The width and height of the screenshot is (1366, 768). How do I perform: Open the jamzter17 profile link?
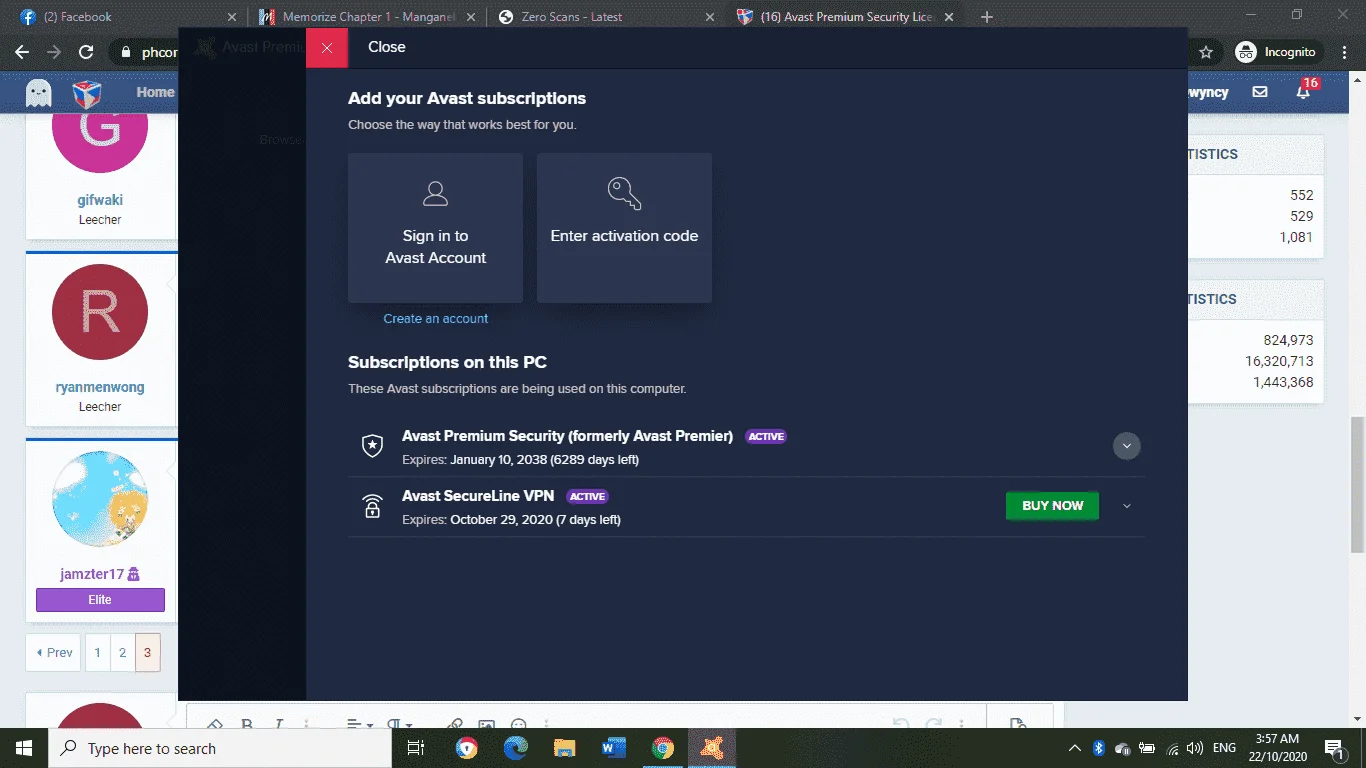(x=93, y=574)
